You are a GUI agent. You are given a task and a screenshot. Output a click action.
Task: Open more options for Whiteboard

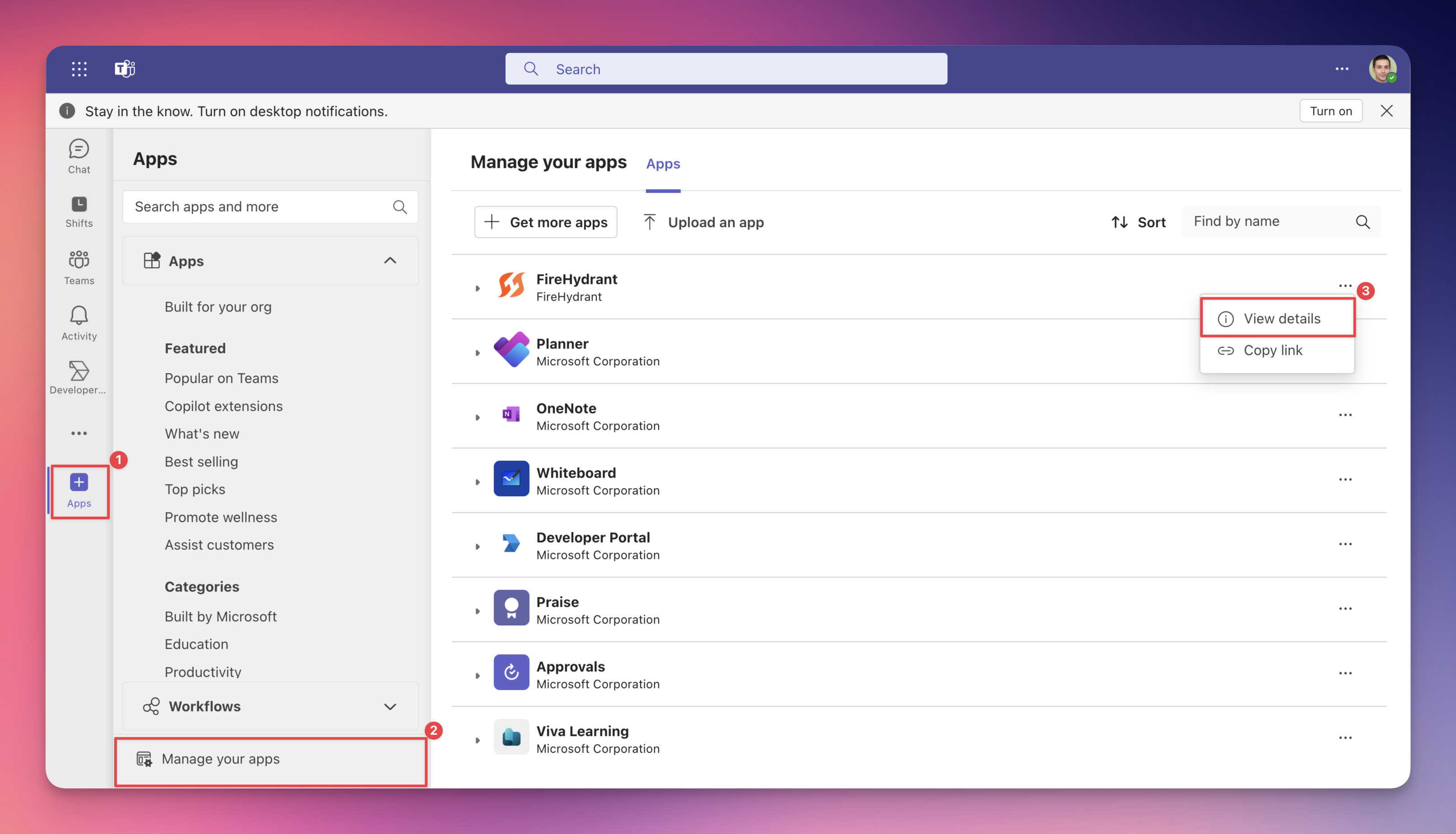[x=1345, y=480]
